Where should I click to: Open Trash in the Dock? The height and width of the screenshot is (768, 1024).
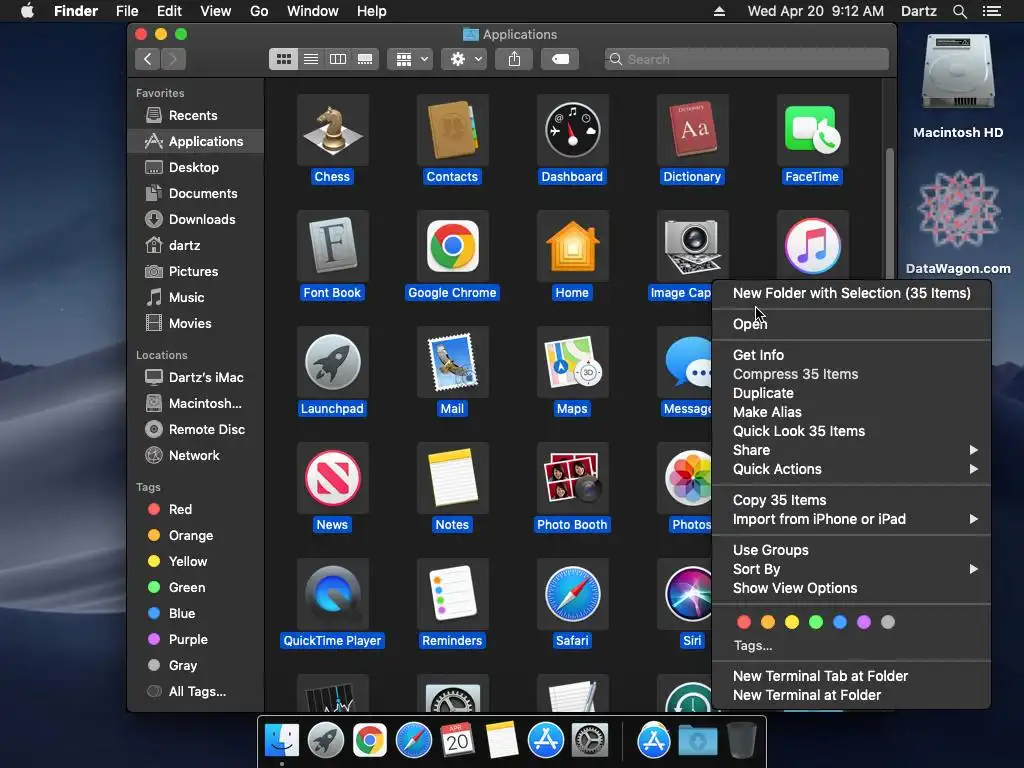click(742, 740)
